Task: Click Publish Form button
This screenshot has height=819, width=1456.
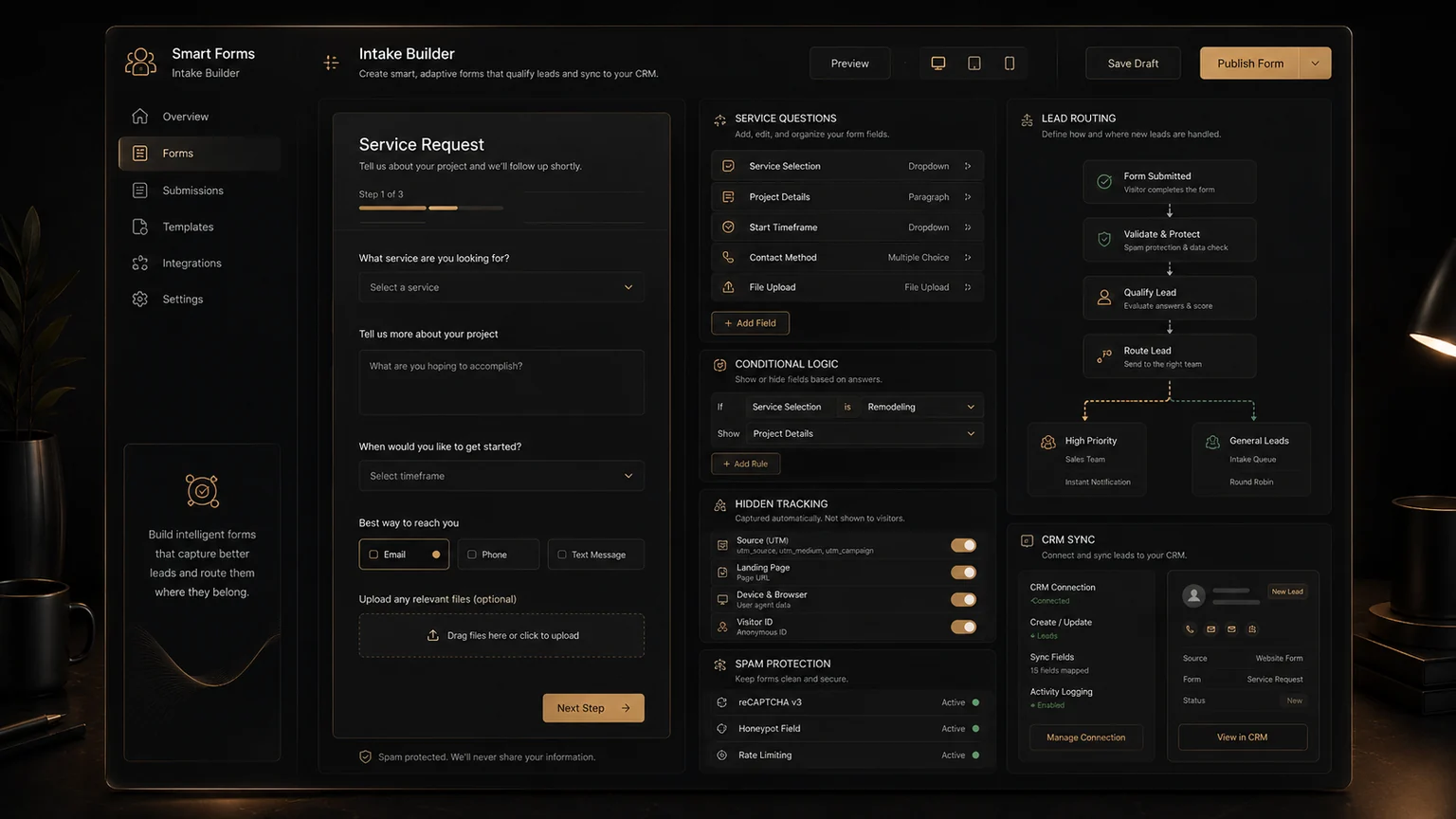Action: coord(1250,64)
